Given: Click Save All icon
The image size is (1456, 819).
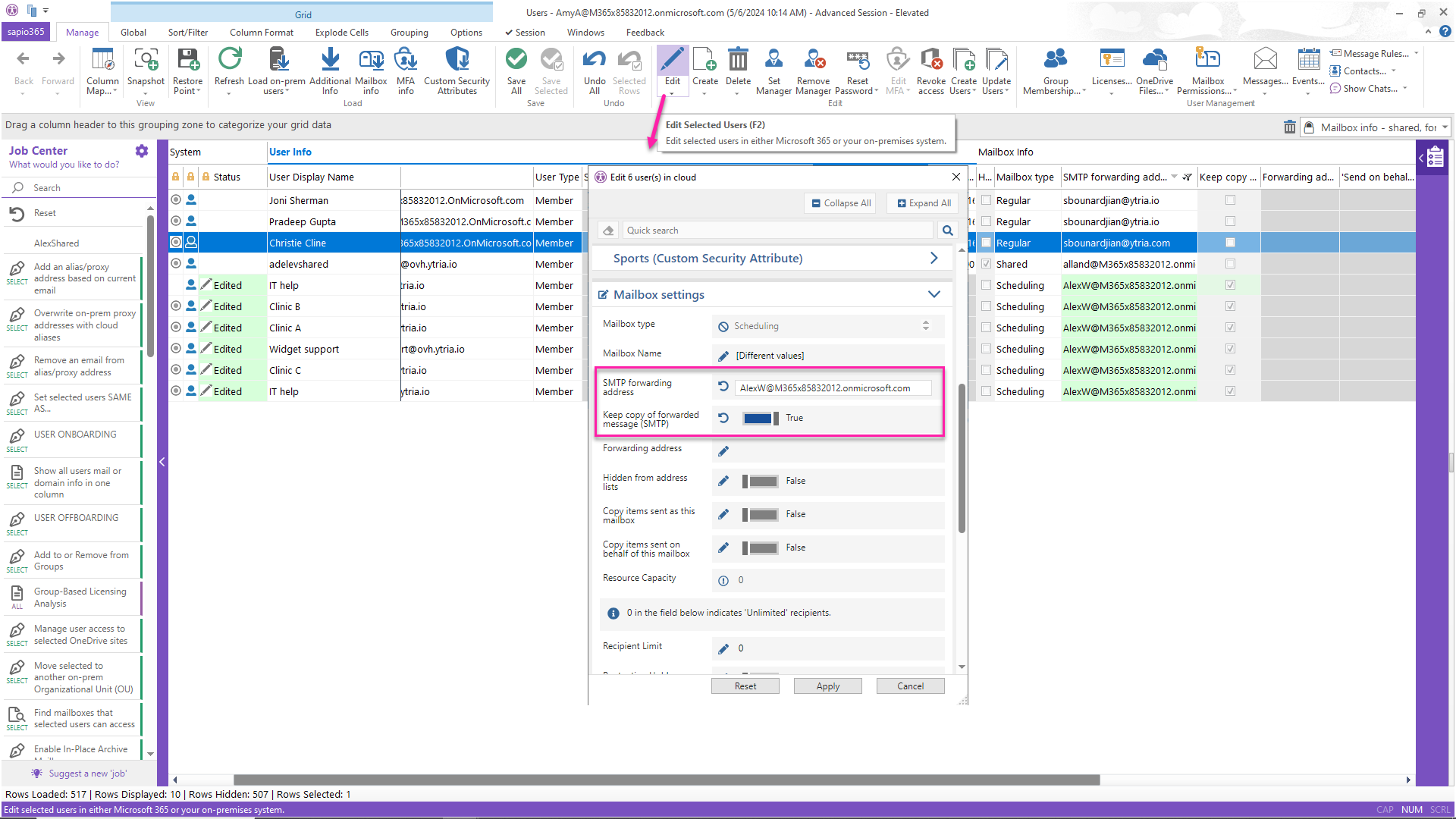Looking at the screenshot, I should pyautogui.click(x=516, y=60).
